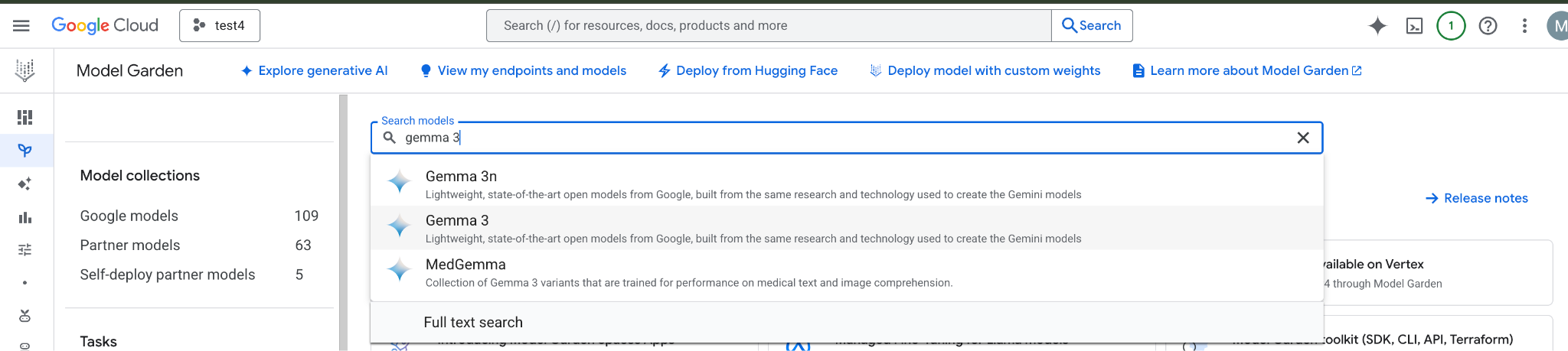Select the Gemma 3n suggestion

(x=461, y=177)
